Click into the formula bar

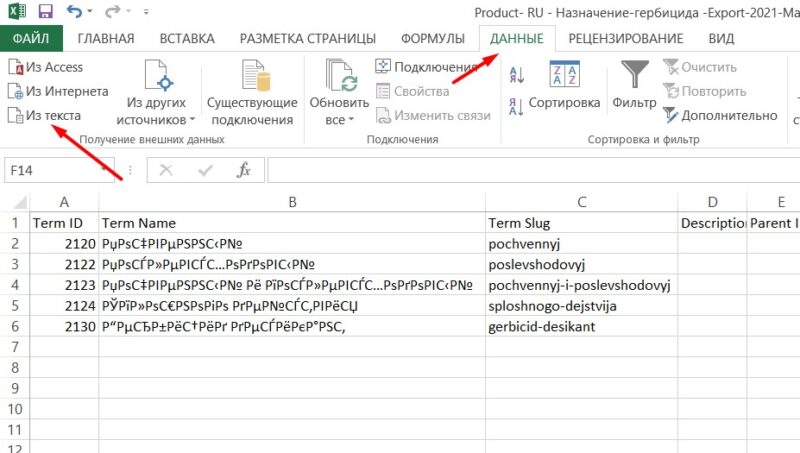click(533, 170)
